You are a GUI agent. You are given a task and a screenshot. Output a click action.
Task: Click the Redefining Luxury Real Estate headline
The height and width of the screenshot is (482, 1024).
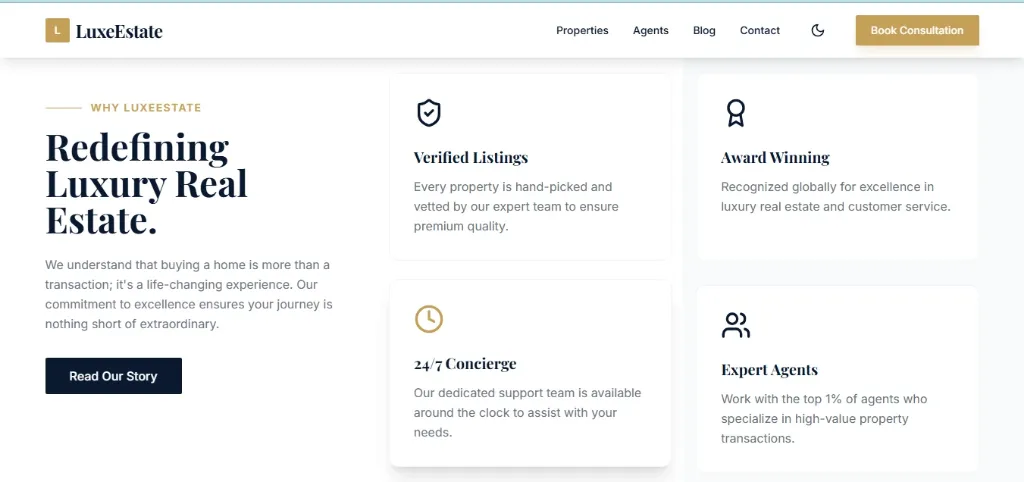click(146, 184)
